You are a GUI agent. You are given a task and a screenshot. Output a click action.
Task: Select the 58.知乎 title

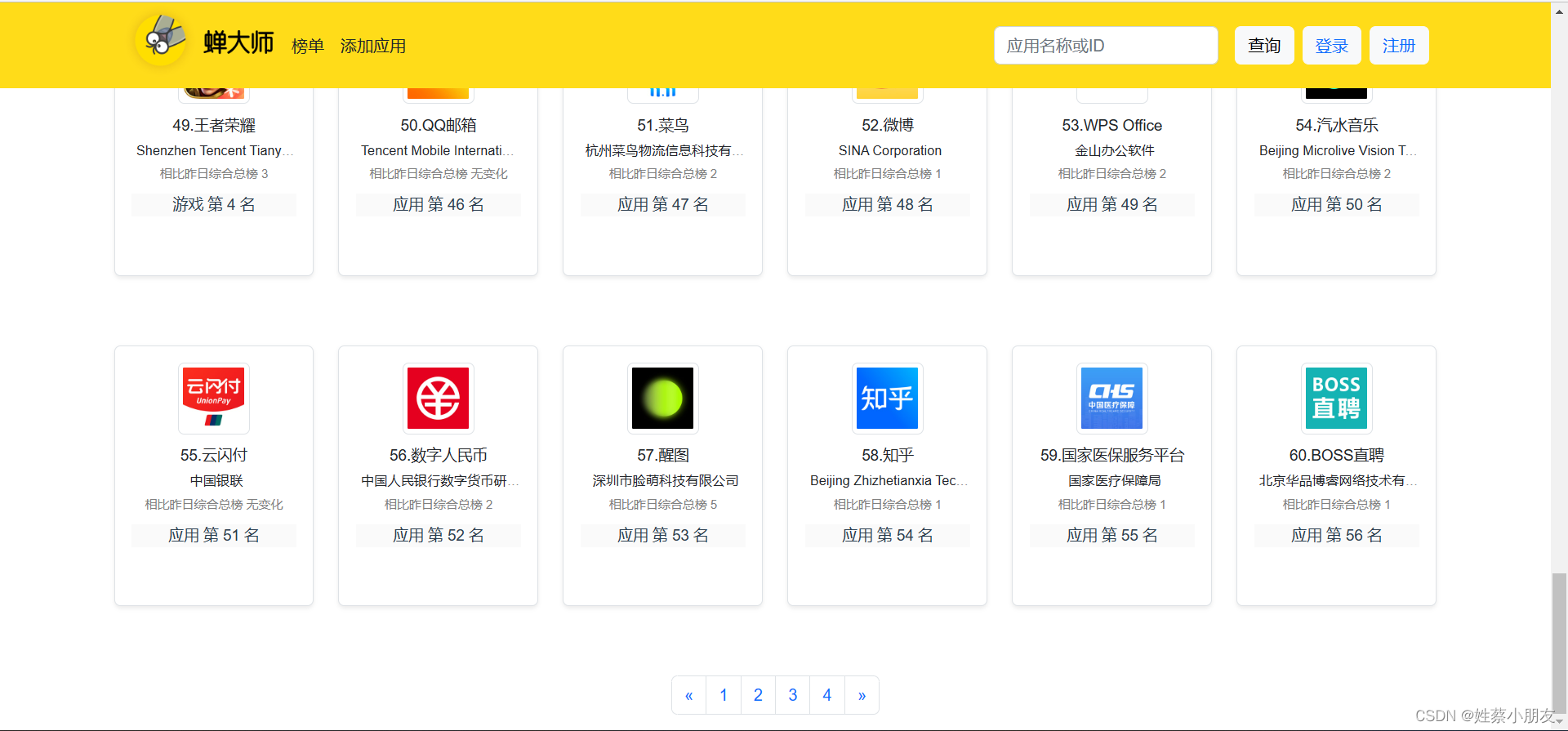[x=888, y=455]
